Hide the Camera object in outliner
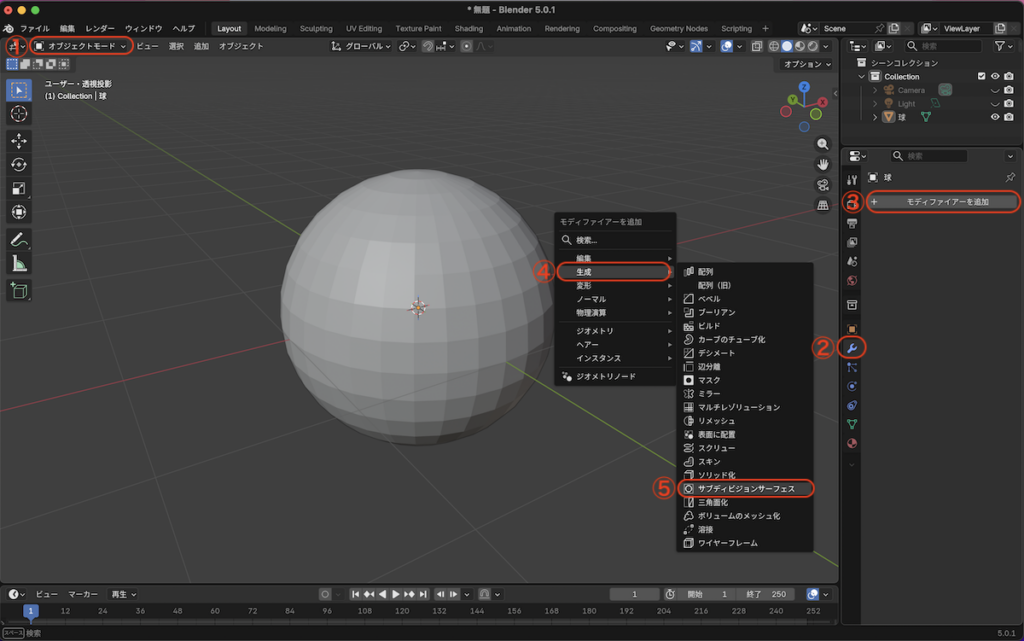Image resolution: width=1024 pixels, height=641 pixels. click(x=995, y=90)
